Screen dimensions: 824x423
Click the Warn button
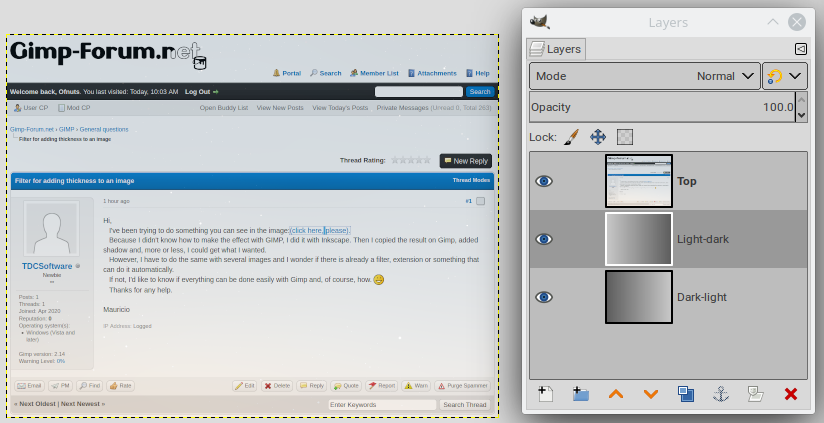(416, 386)
